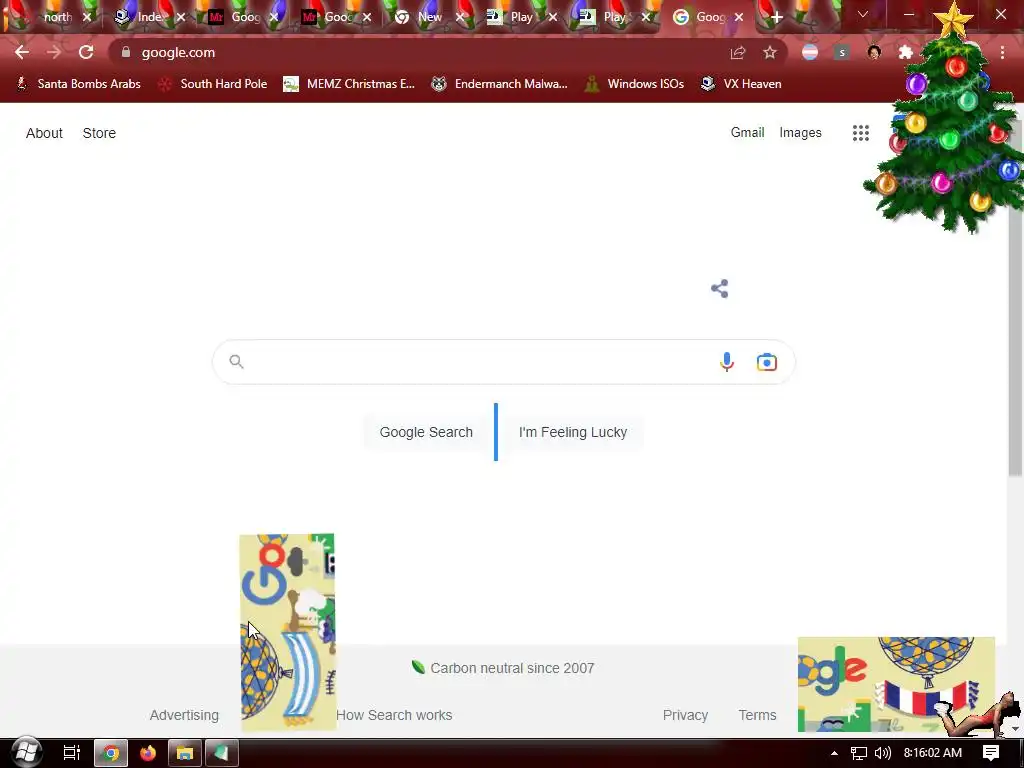This screenshot has width=1024, height=768.
Task: Open Google Images link
Action: click(x=800, y=133)
